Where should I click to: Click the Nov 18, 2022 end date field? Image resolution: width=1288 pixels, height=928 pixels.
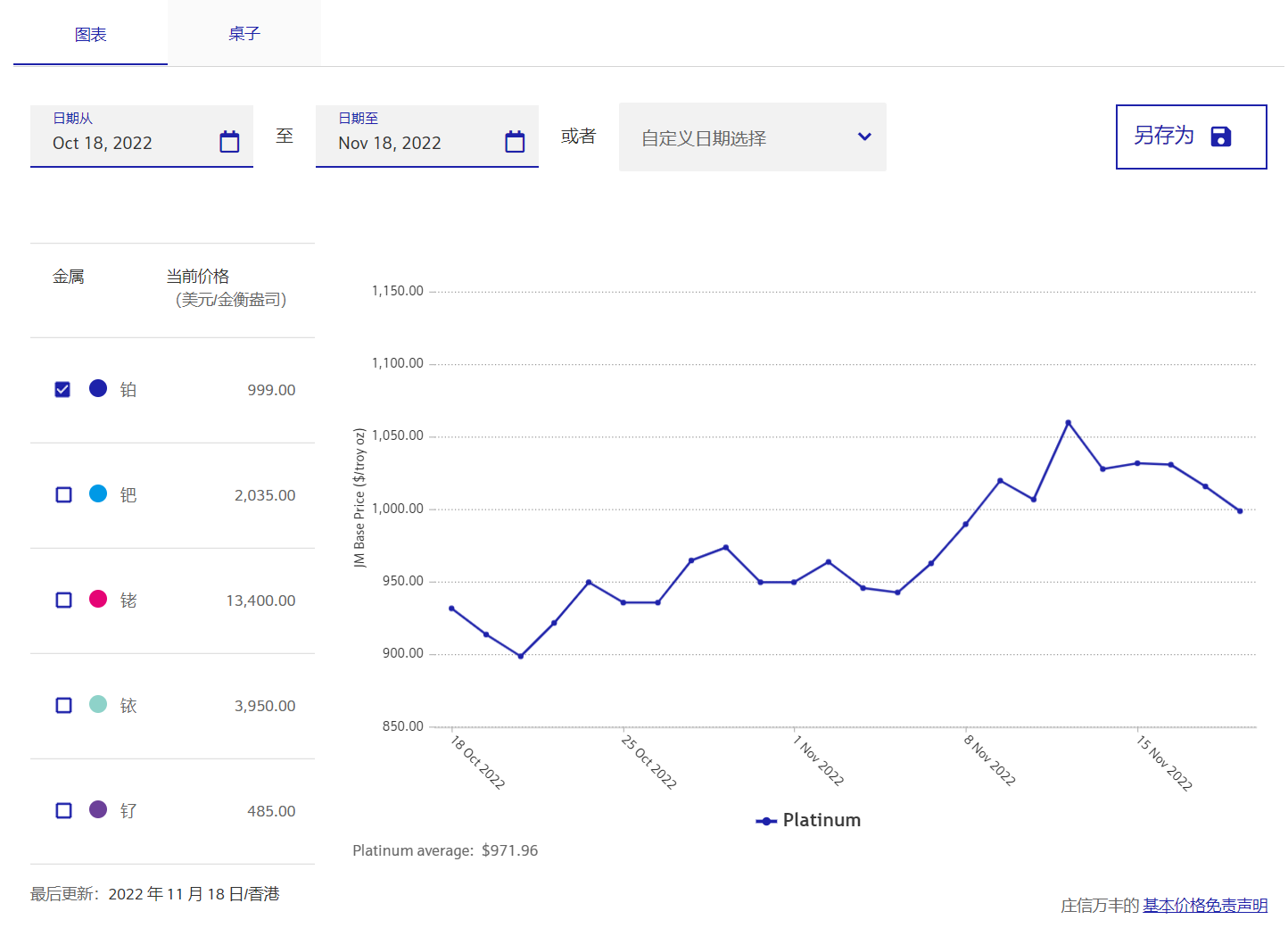coord(427,137)
